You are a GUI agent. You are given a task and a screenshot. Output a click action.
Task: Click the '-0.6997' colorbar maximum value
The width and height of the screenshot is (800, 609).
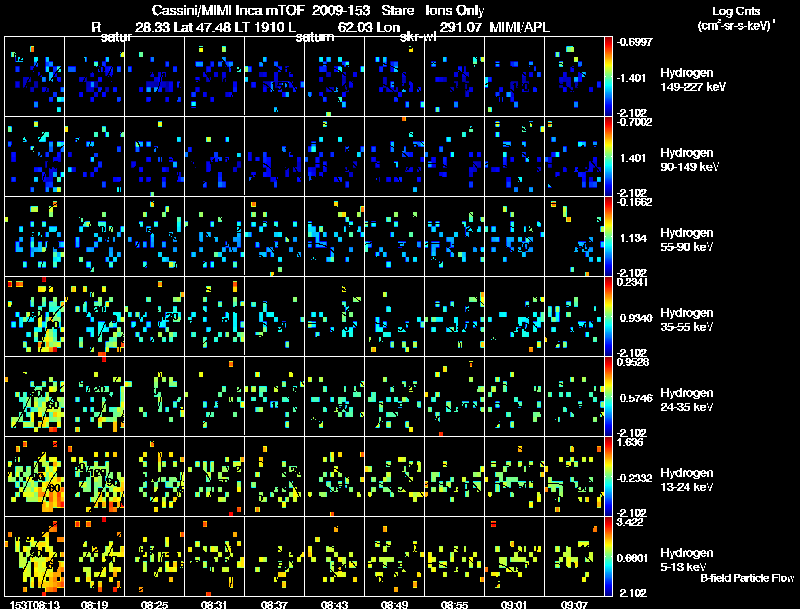tap(634, 42)
